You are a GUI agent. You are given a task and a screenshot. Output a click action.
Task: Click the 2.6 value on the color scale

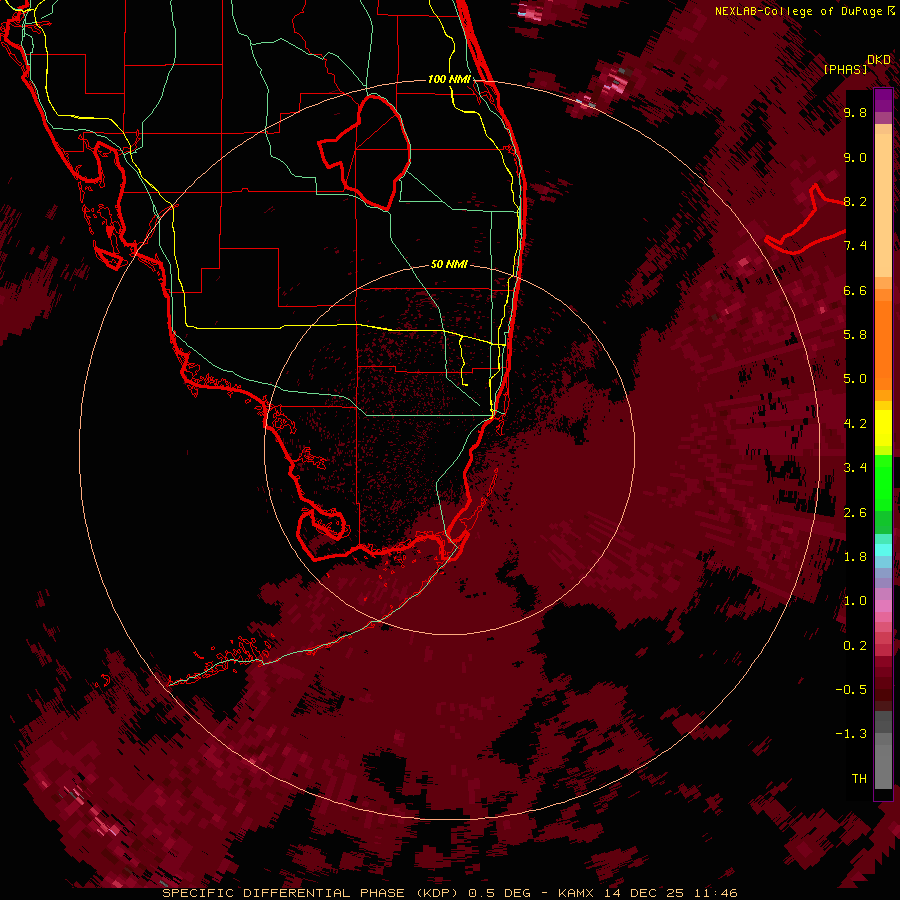[855, 513]
